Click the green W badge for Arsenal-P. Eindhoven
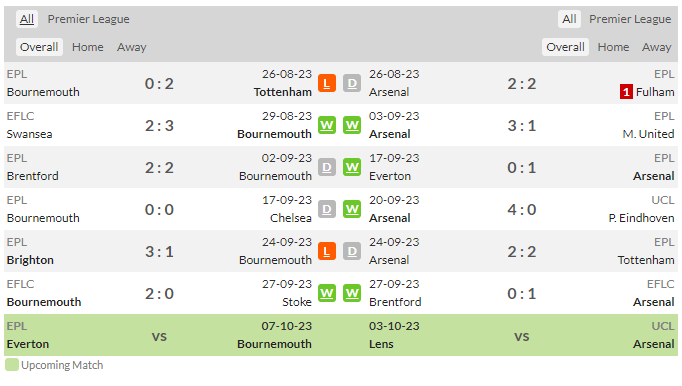 pyautogui.click(x=352, y=209)
